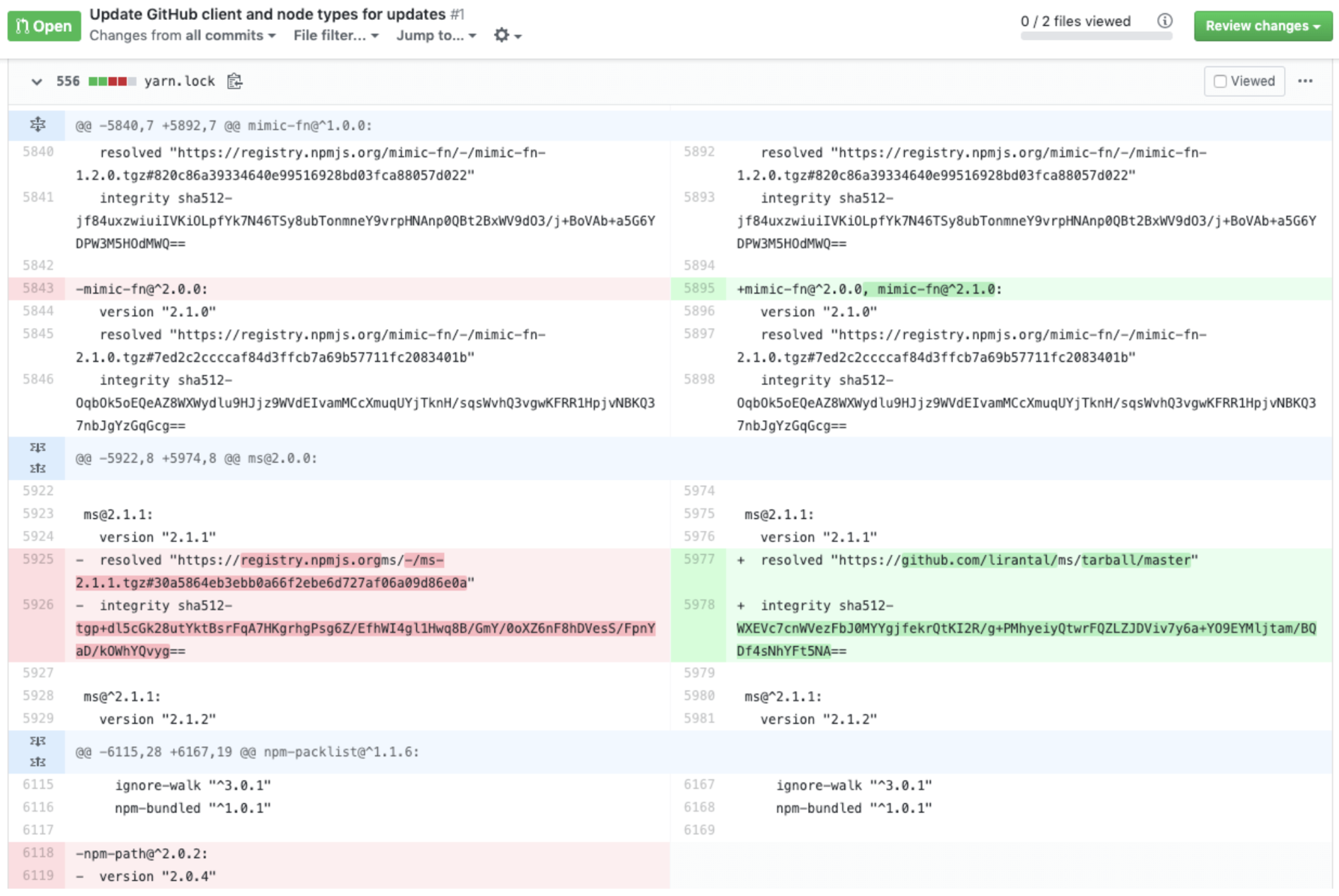Copy the yarn.lock file path
Screen dimensions: 1339x896
(x=234, y=81)
